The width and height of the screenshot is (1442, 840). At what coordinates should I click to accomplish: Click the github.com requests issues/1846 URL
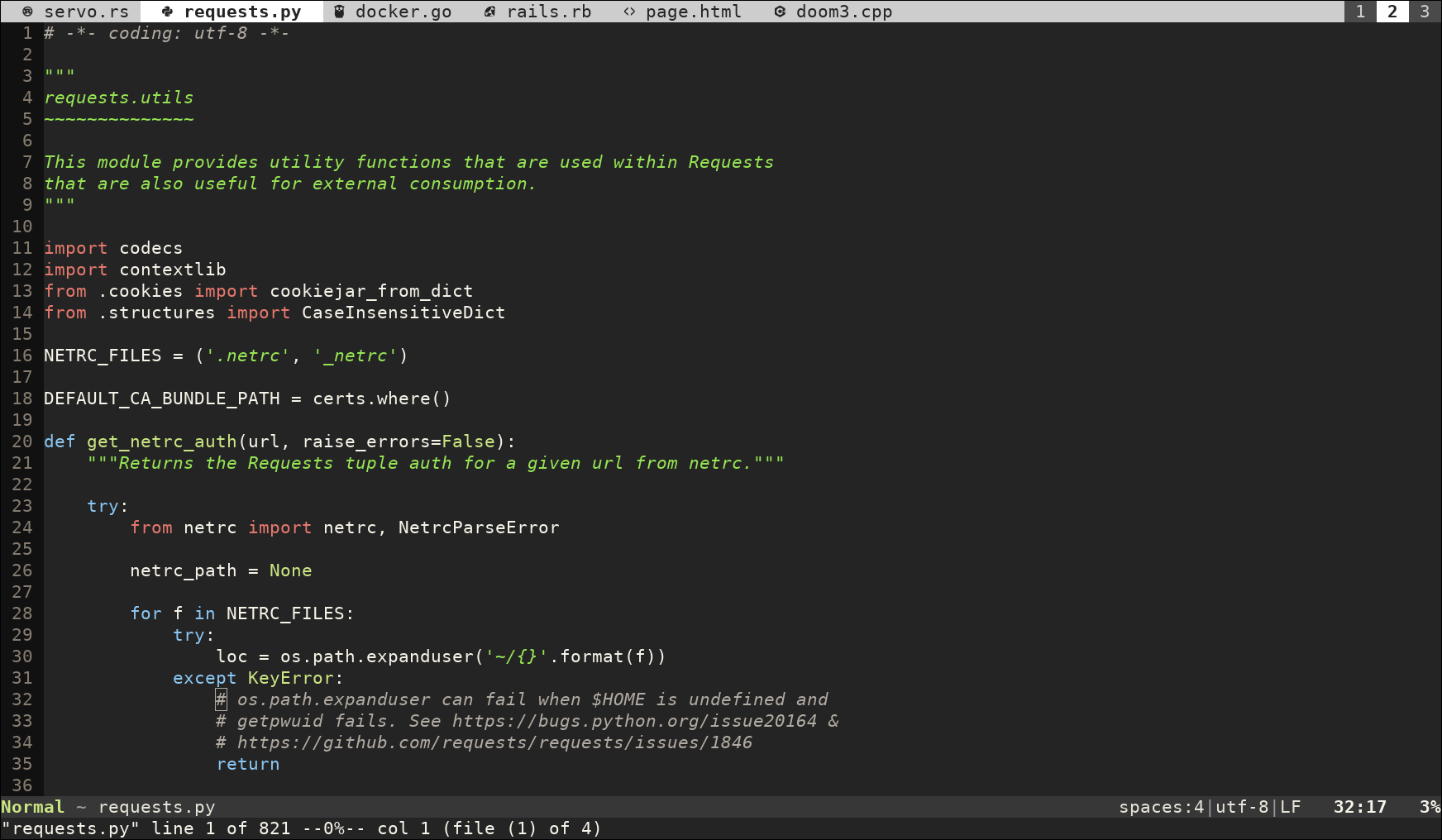[495, 742]
